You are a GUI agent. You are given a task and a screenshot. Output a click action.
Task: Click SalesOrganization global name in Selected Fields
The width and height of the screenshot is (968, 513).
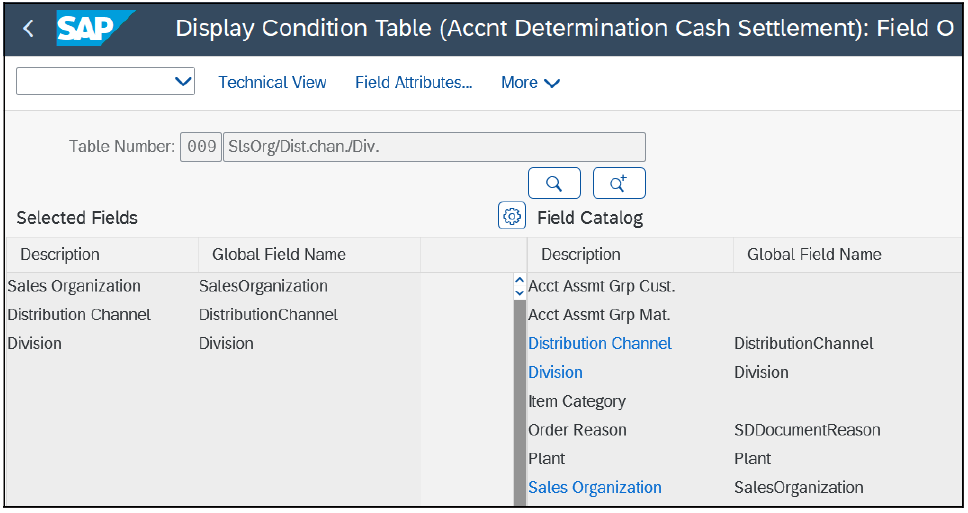(263, 286)
